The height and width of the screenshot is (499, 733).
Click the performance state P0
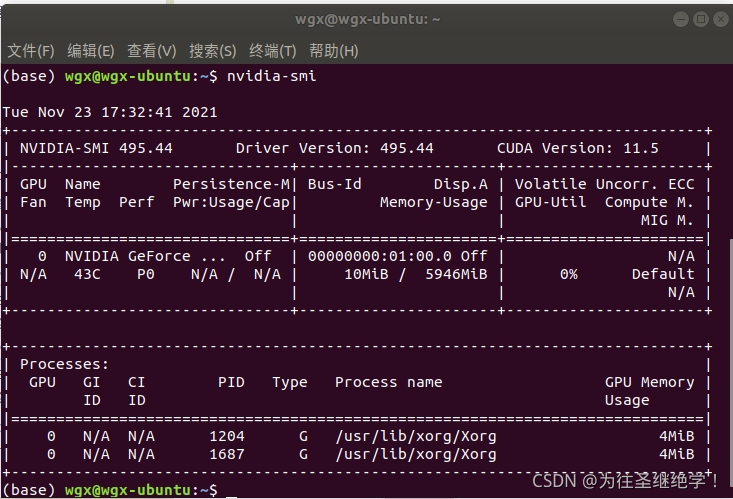coord(146,274)
